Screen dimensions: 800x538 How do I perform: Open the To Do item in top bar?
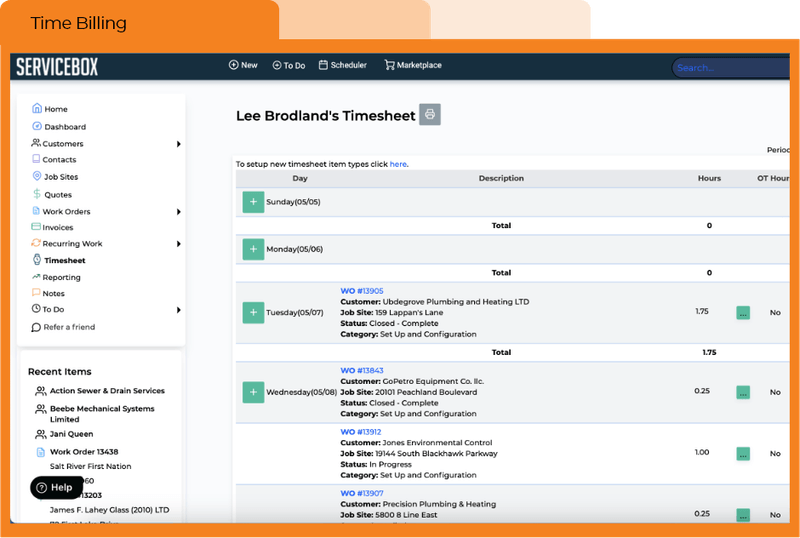pyautogui.click(x=289, y=65)
